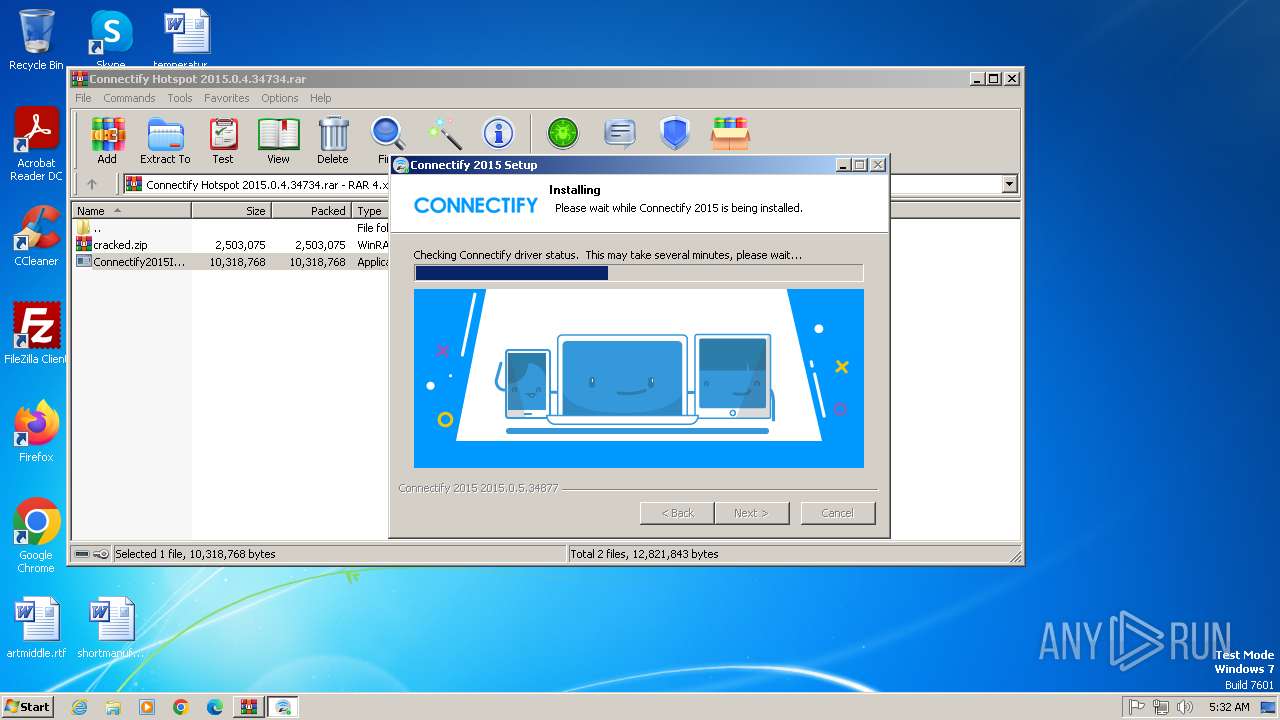Image resolution: width=1280 pixels, height=720 pixels.
Task: Go up one folder with the arrow icon
Action: (x=92, y=184)
